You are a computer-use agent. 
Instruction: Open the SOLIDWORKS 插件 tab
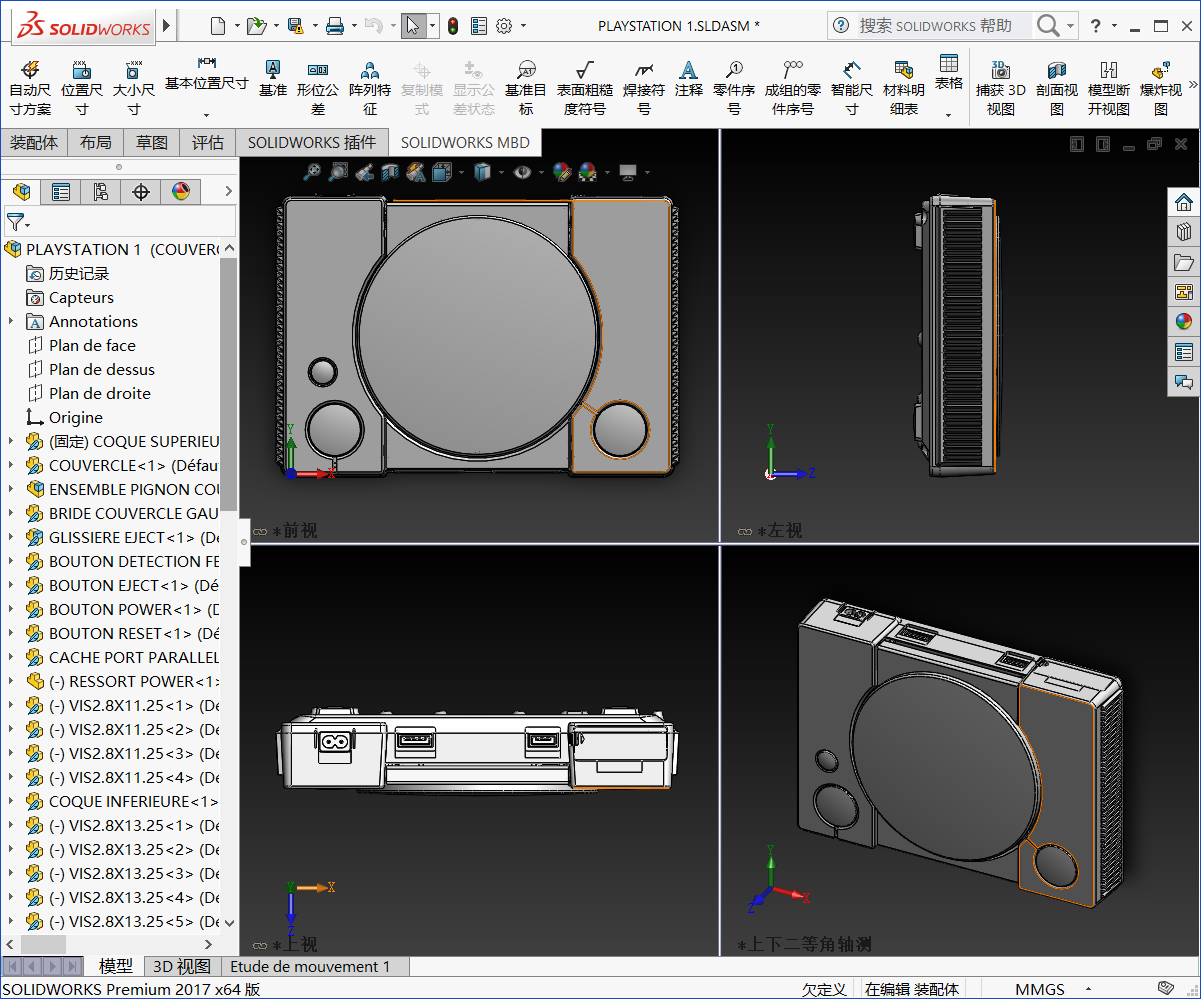pyautogui.click(x=312, y=143)
